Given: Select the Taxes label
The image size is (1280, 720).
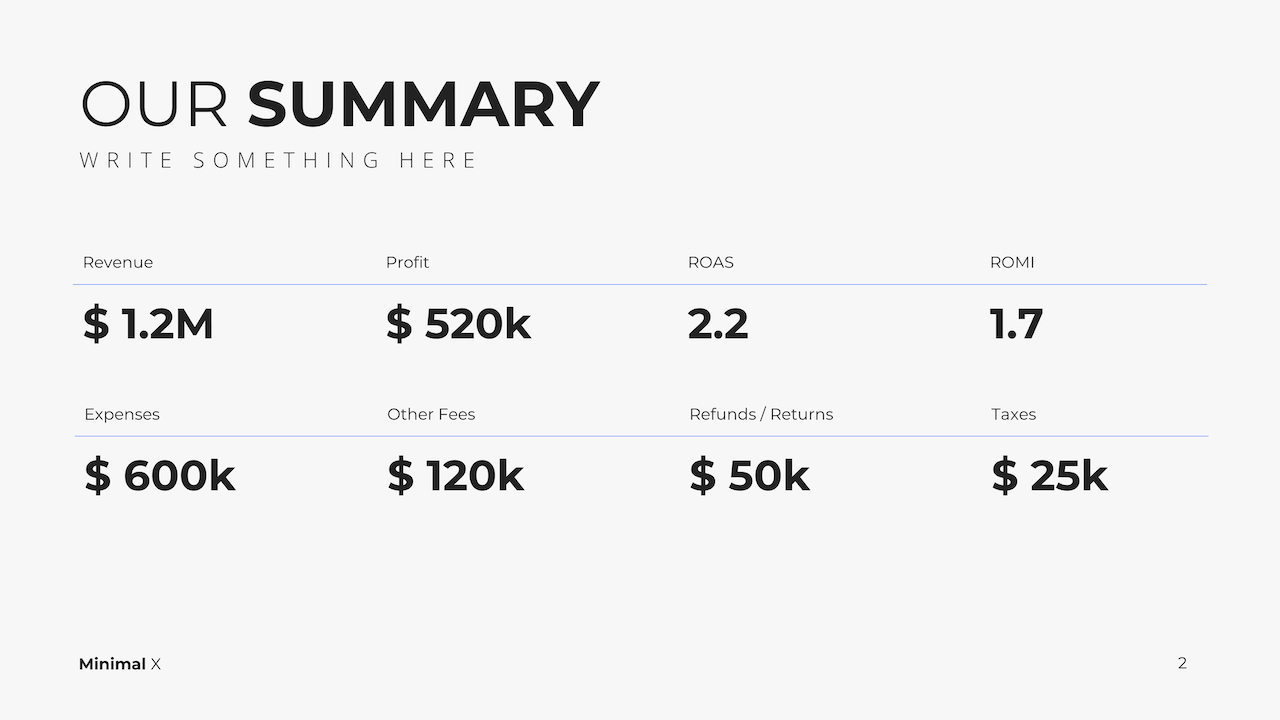Looking at the screenshot, I should (x=1014, y=414).
